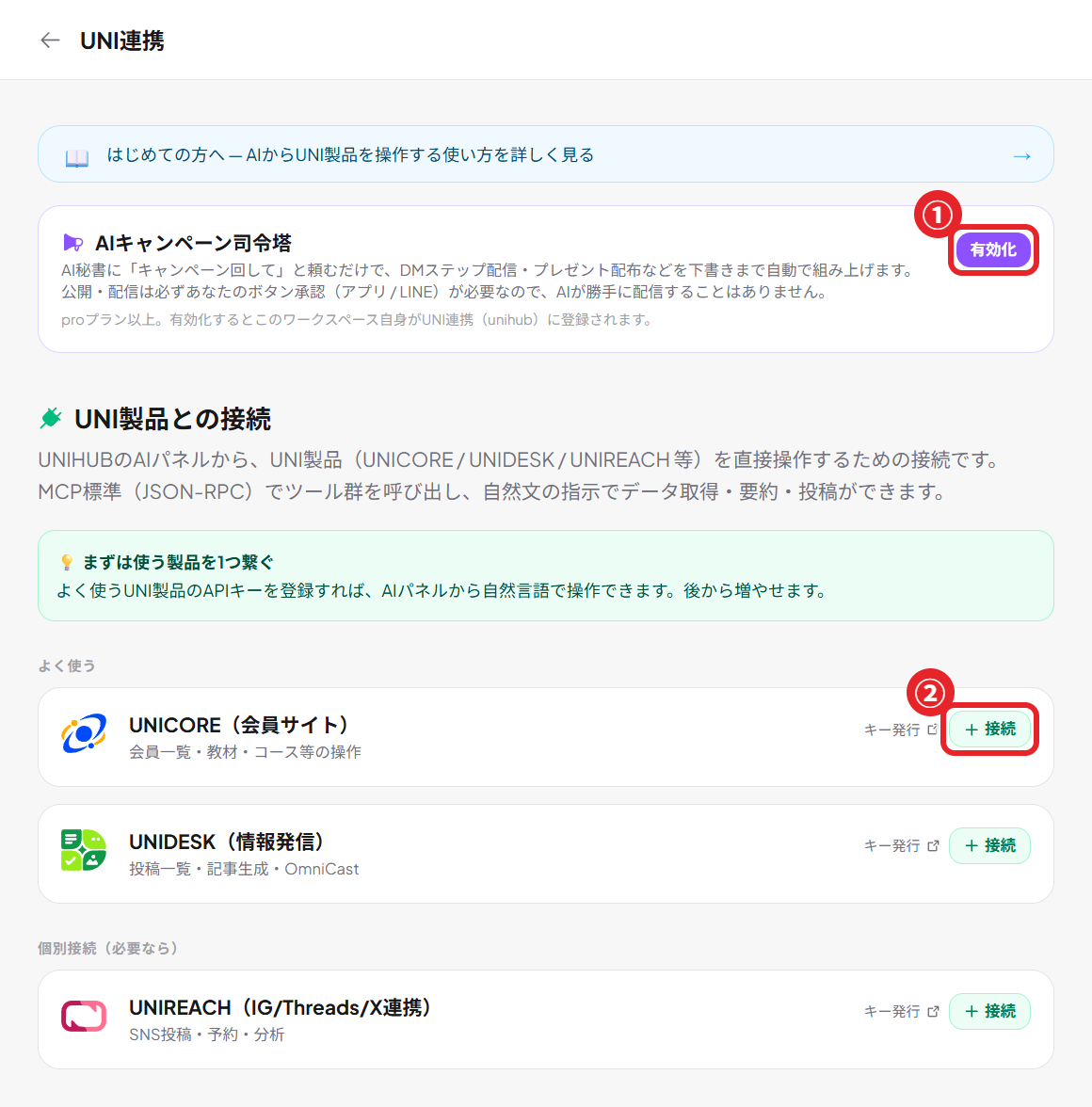Click the green plug icon by UNI製品との接続
Screen dimensions: 1092x1107
click(51, 418)
